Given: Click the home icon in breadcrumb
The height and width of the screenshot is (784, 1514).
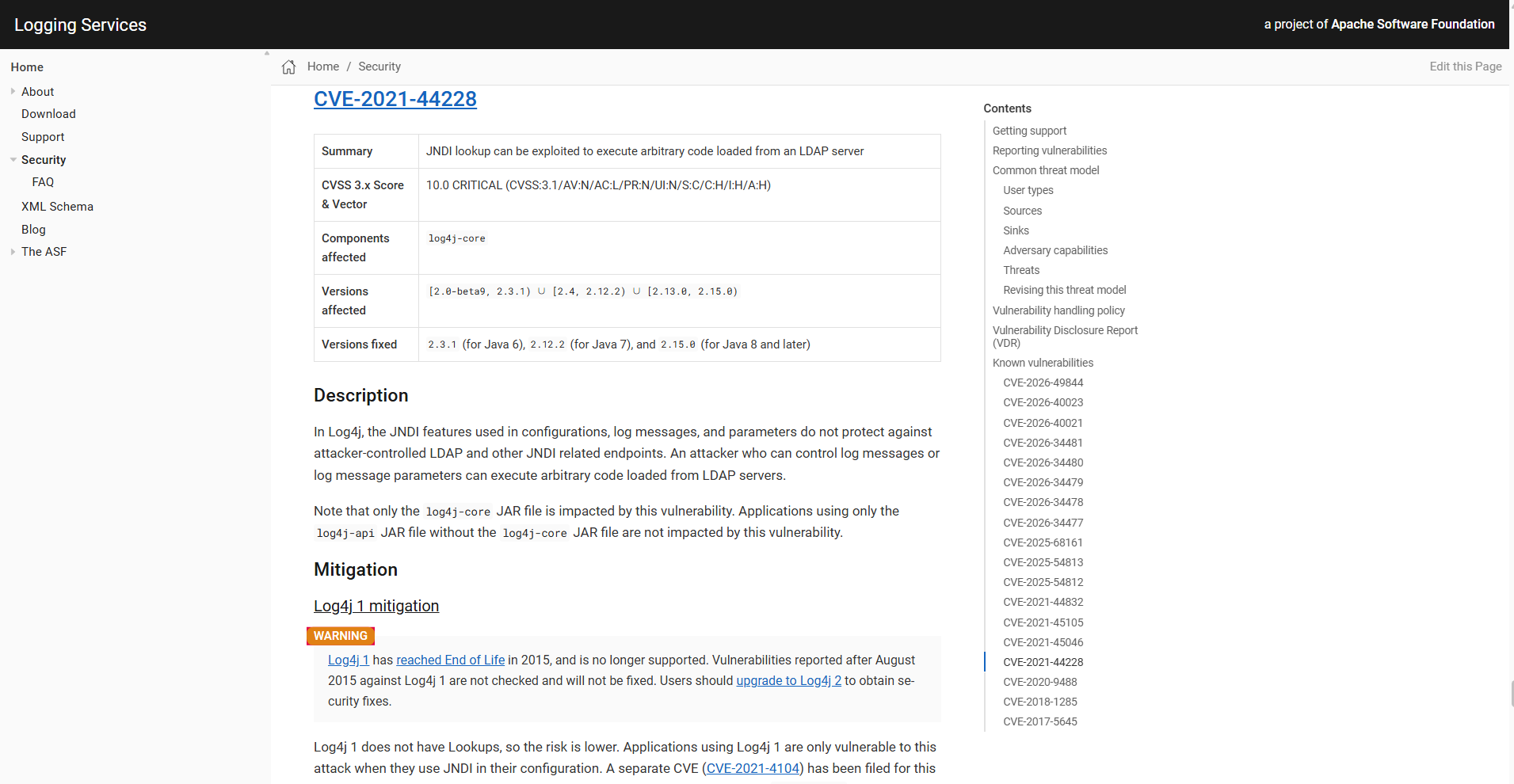Looking at the screenshot, I should pyautogui.click(x=289, y=67).
